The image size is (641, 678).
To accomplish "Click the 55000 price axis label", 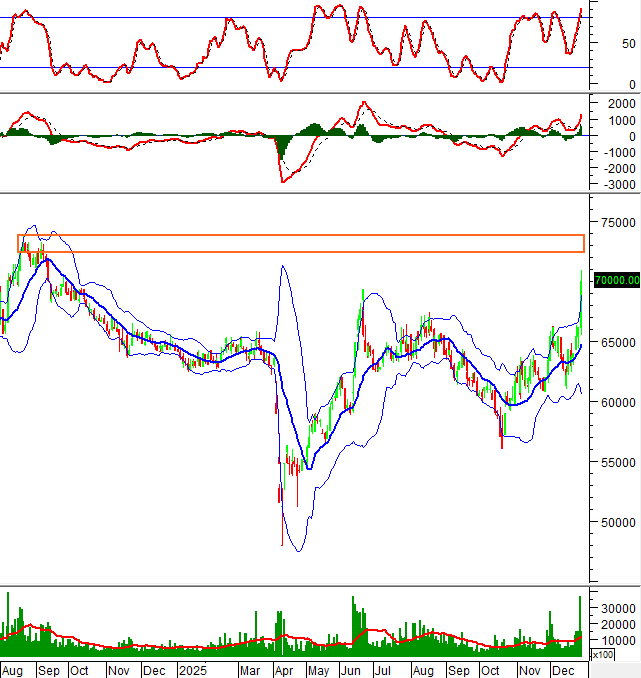I will coord(616,462).
